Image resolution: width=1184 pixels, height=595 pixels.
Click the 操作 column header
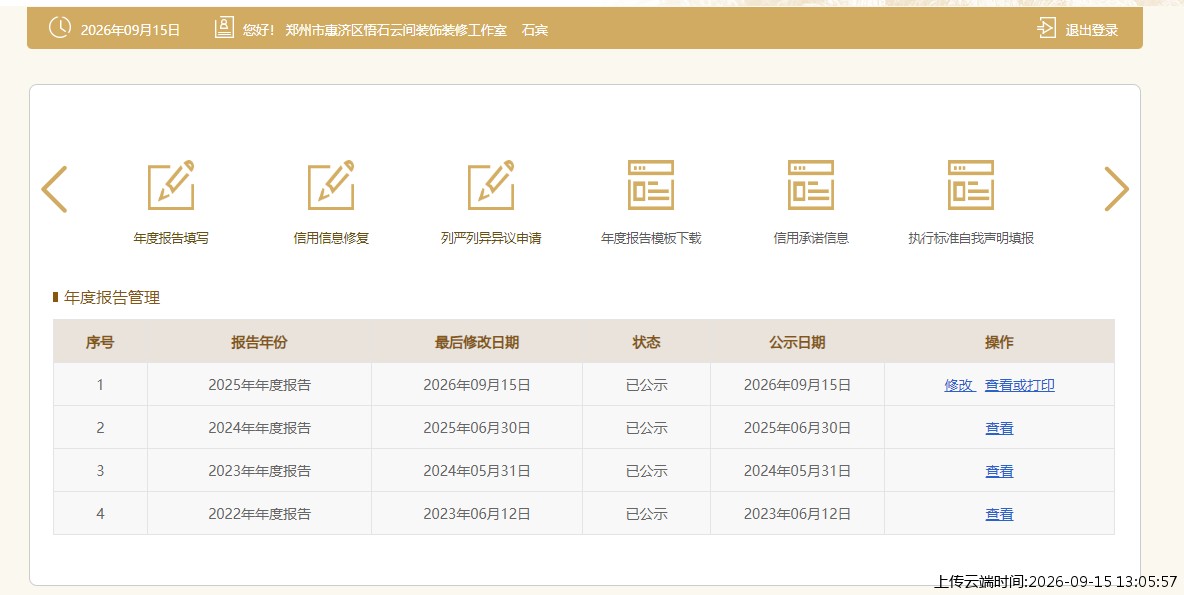999,342
